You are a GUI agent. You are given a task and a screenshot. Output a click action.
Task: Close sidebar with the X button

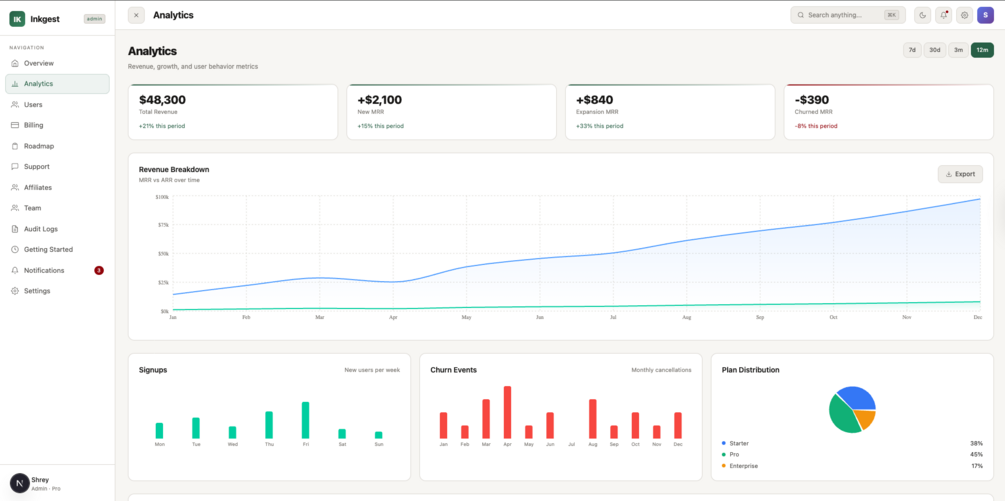136,15
